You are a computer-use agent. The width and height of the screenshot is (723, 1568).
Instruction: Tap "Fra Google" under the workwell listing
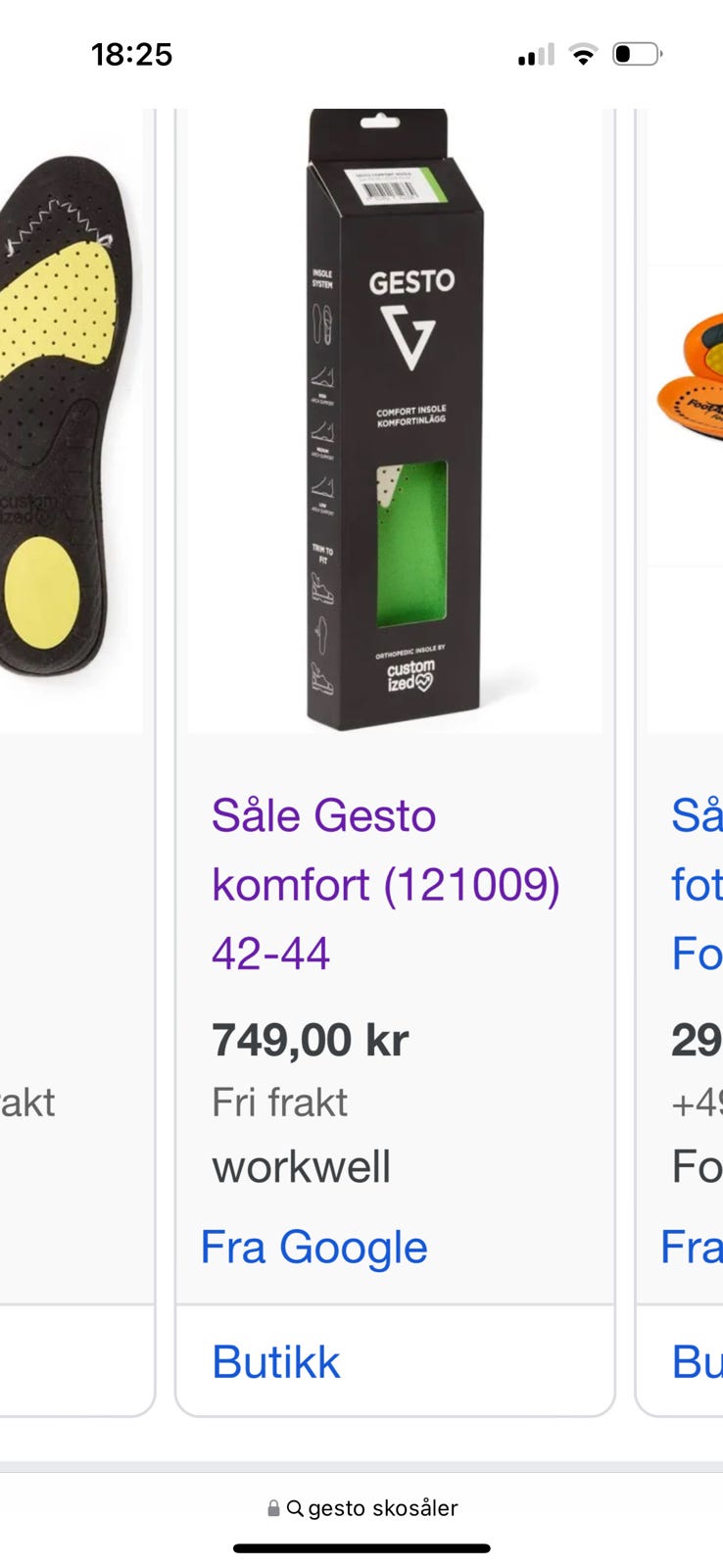pyautogui.click(x=313, y=1248)
